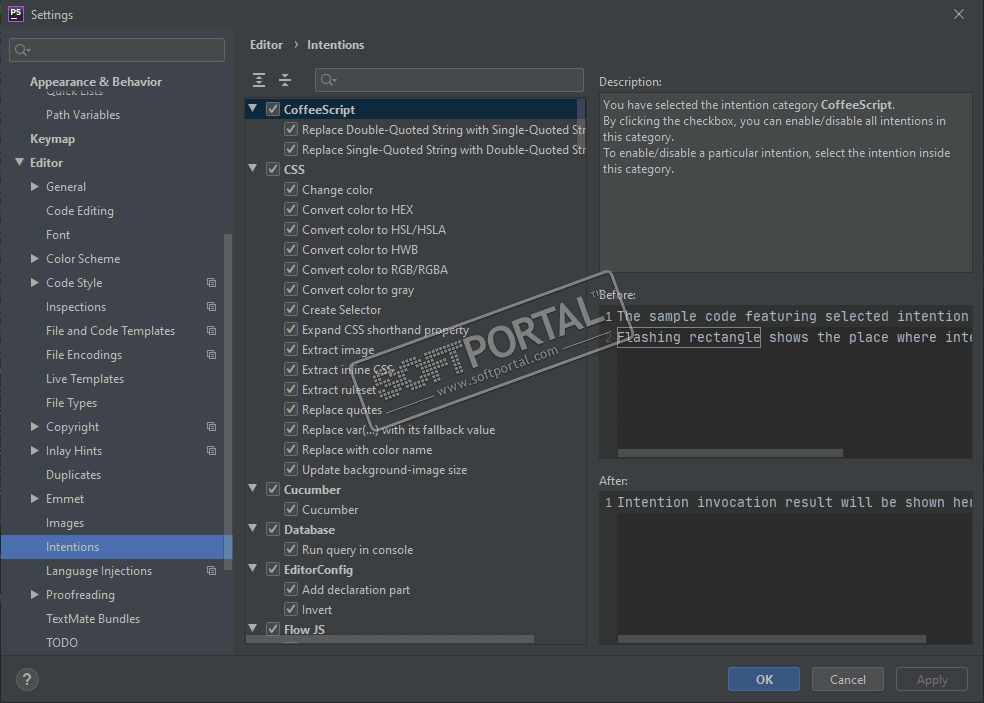Click the project-level icon beside File and Code Templates

(x=211, y=331)
